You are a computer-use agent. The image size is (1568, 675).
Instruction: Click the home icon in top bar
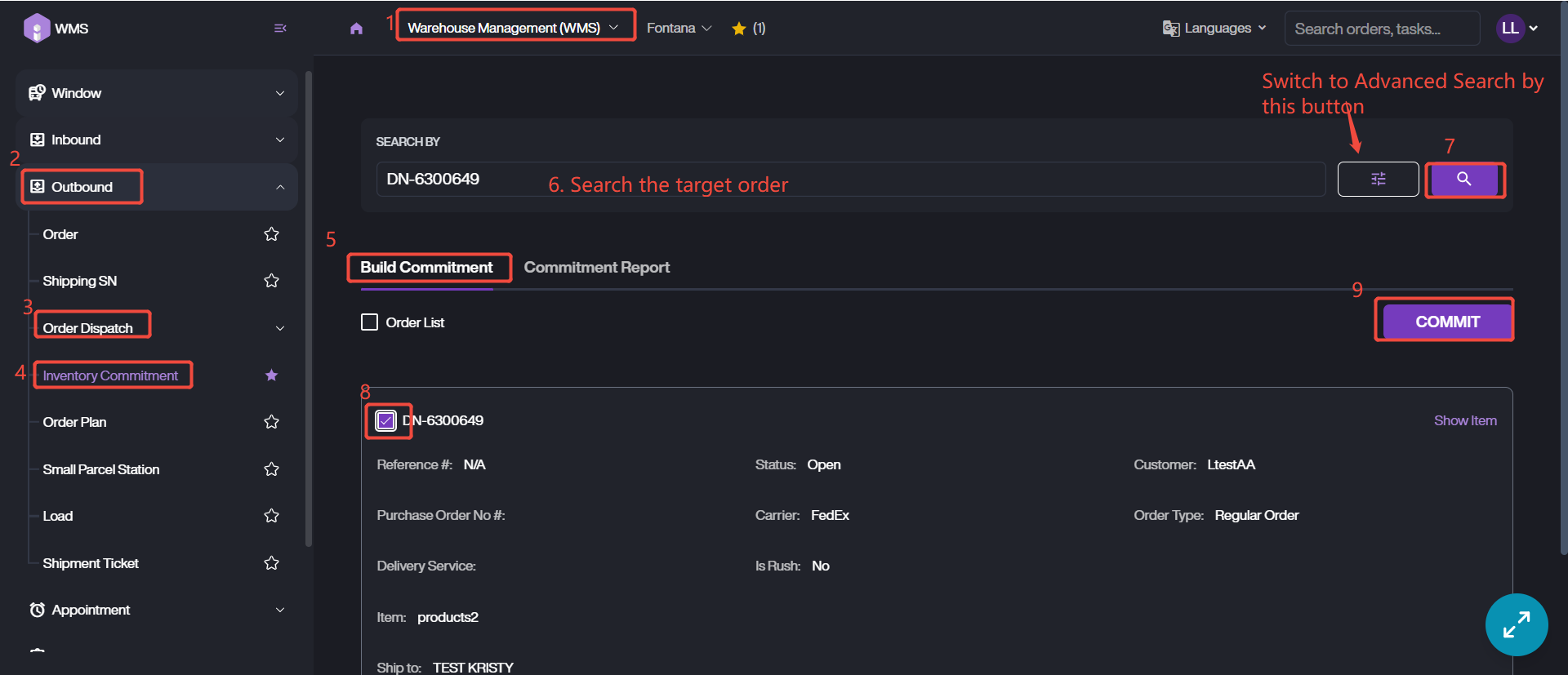[356, 29]
